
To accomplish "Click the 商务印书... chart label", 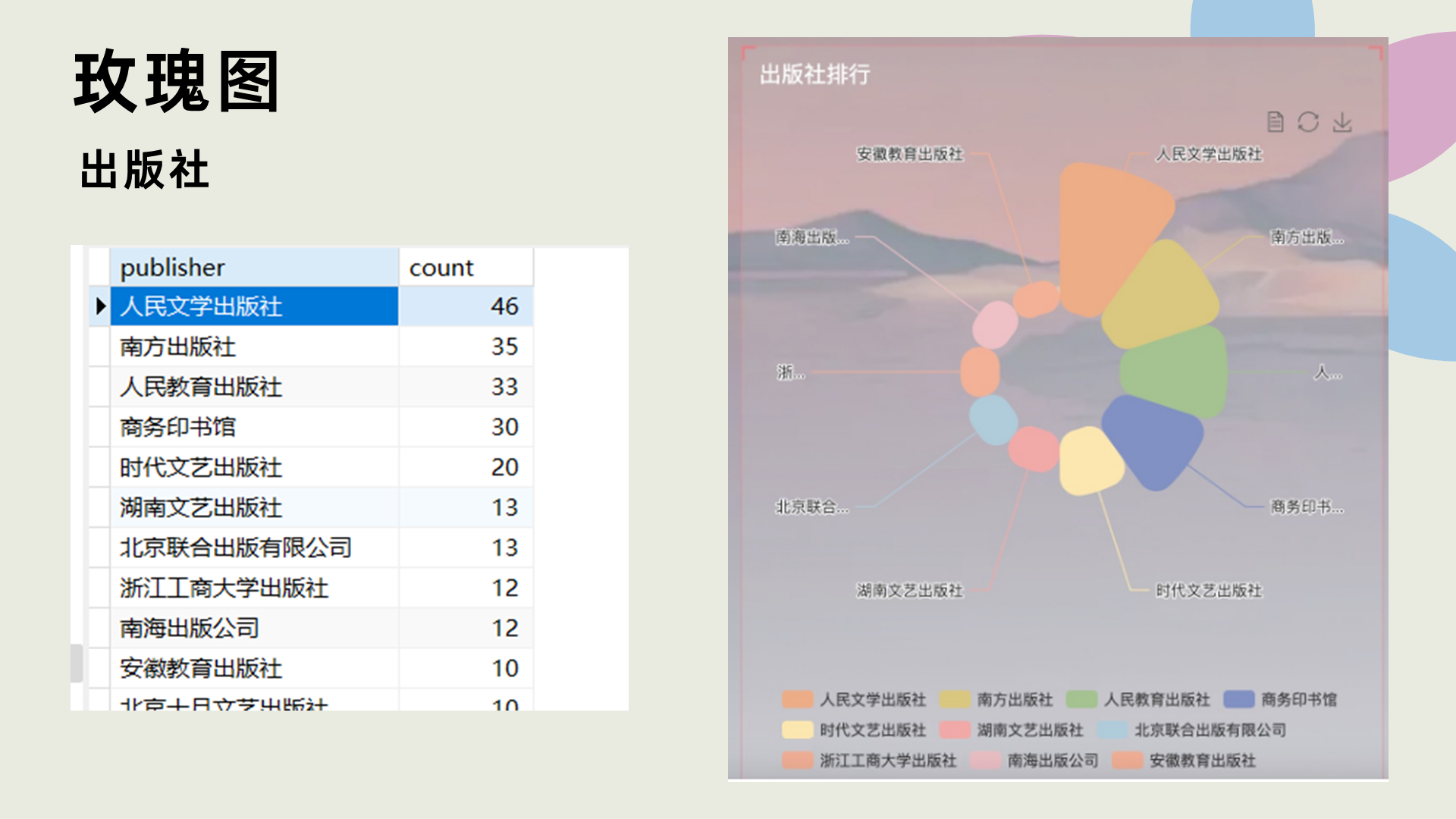I will [x=1307, y=507].
